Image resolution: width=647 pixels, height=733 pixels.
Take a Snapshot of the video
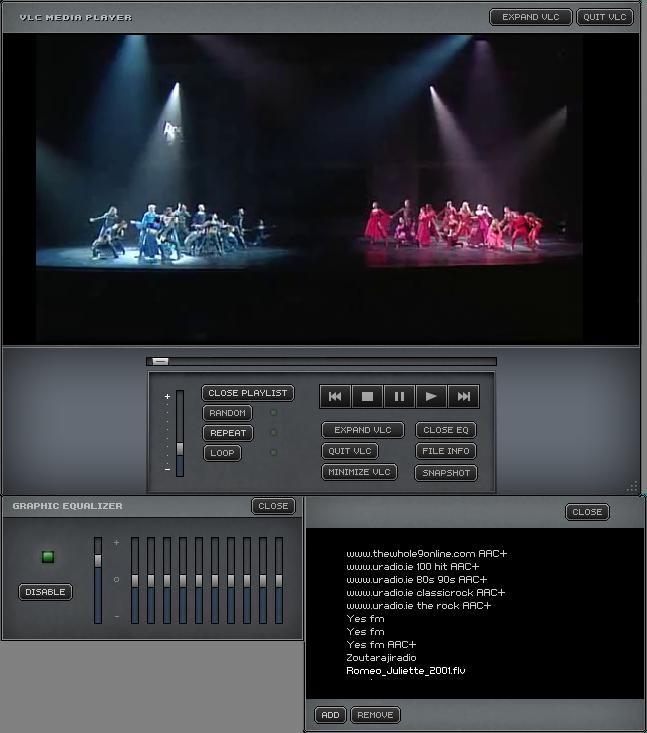(x=445, y=473)
